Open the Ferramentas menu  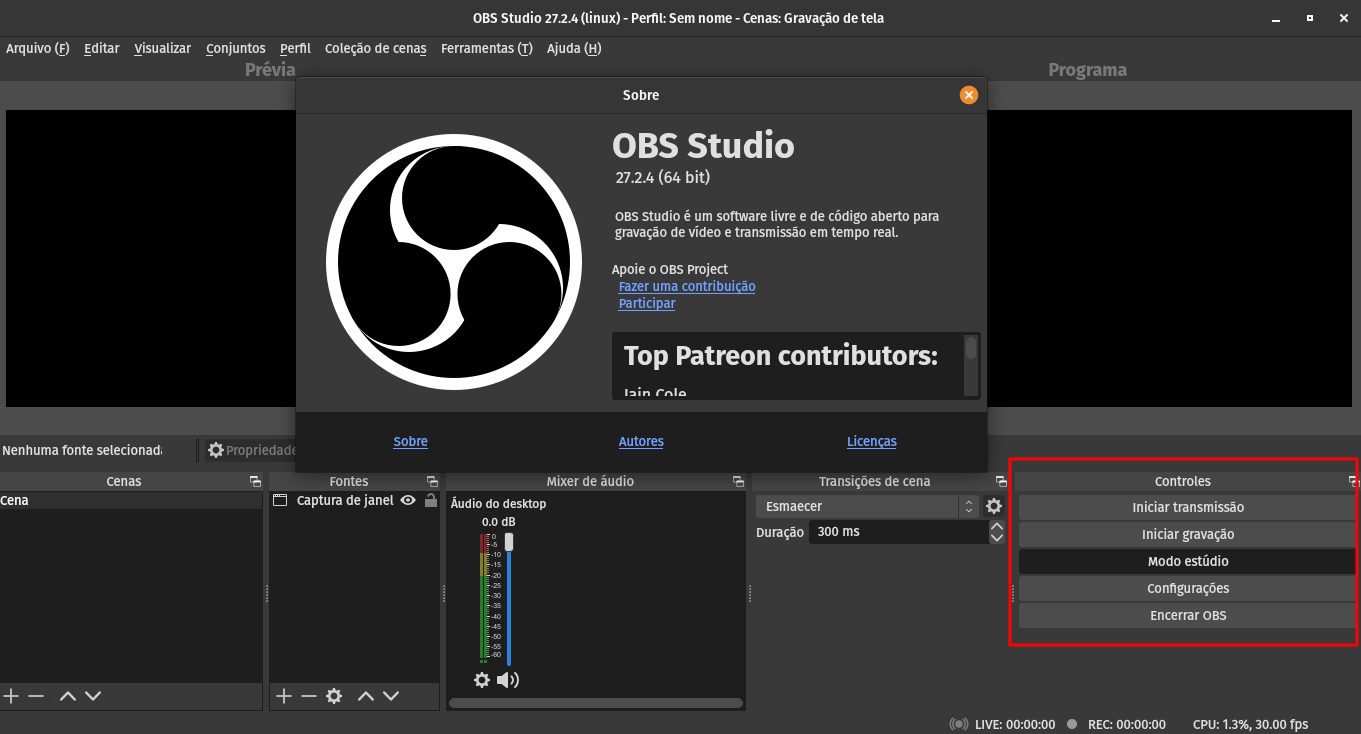tap(487, 47)
